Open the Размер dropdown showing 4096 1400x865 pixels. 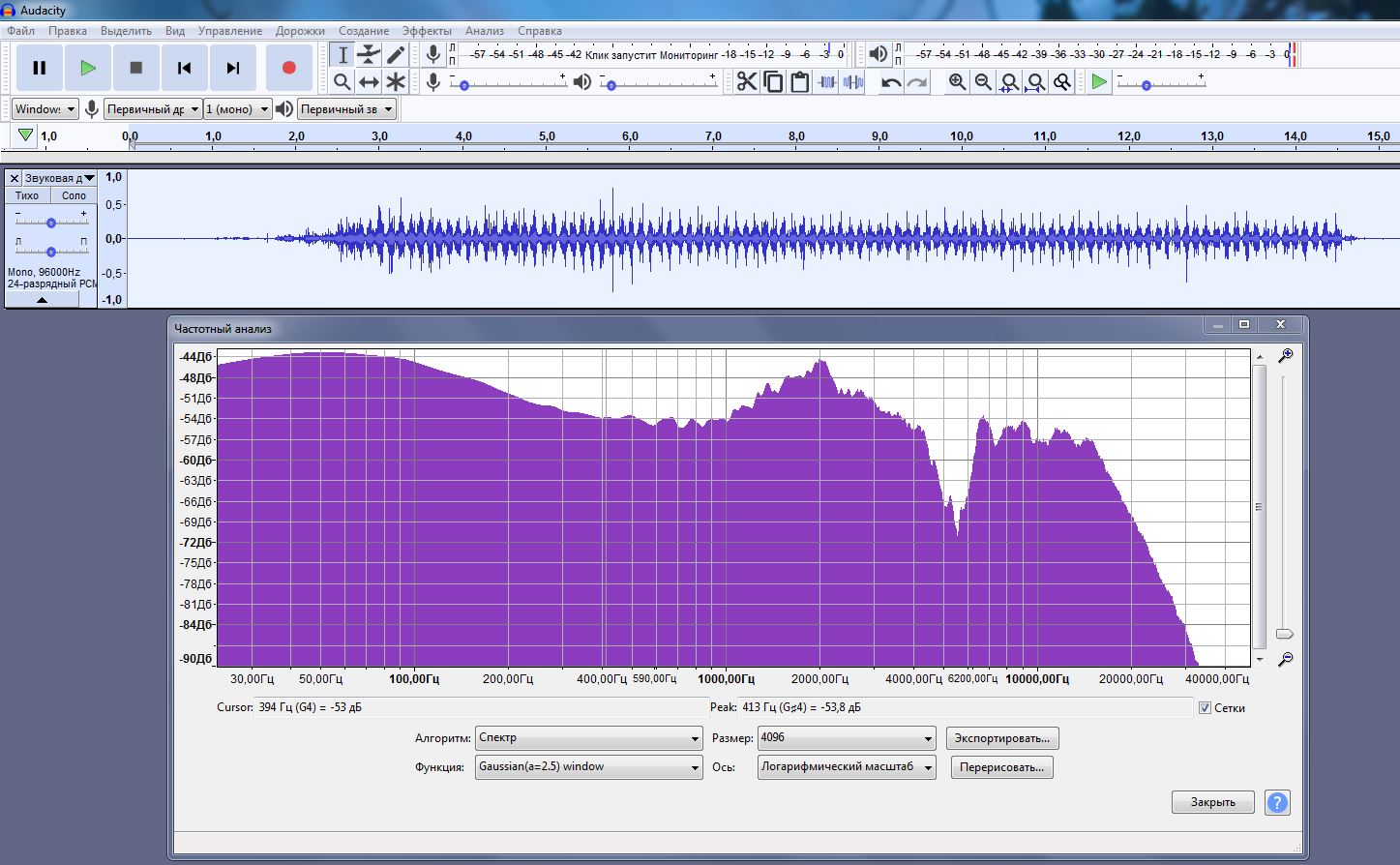click(x=846, y=738)
